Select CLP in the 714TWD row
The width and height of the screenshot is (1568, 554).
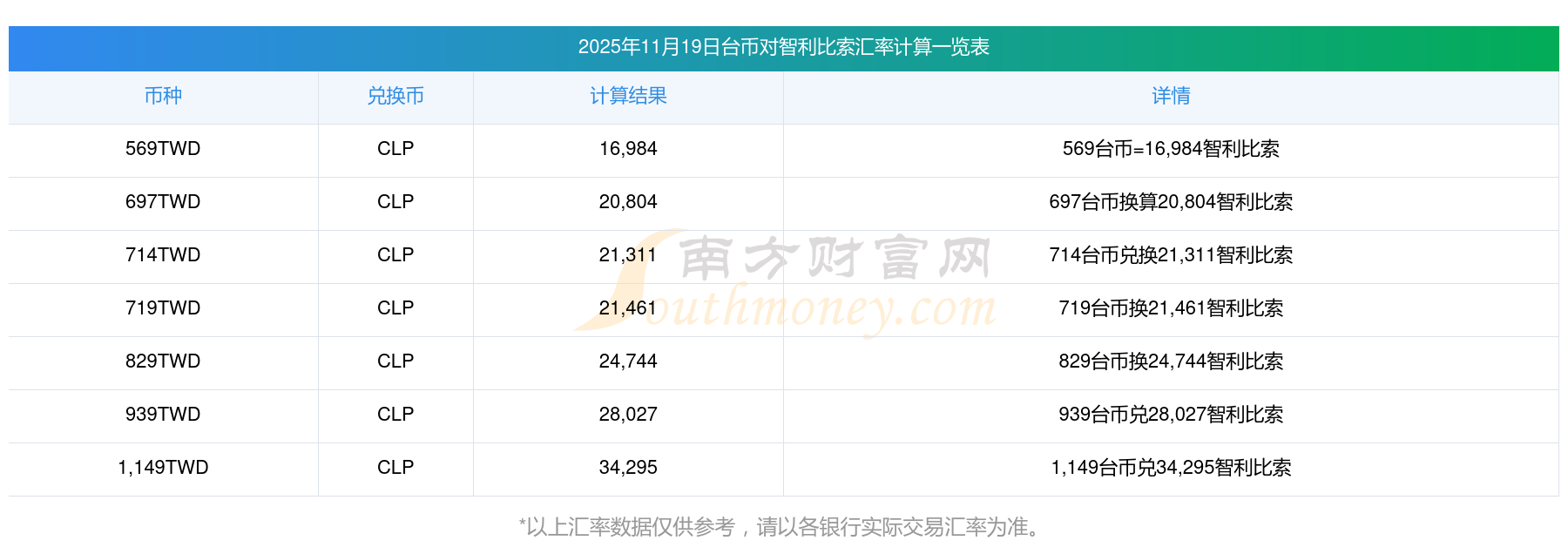[x=395, y=255]
